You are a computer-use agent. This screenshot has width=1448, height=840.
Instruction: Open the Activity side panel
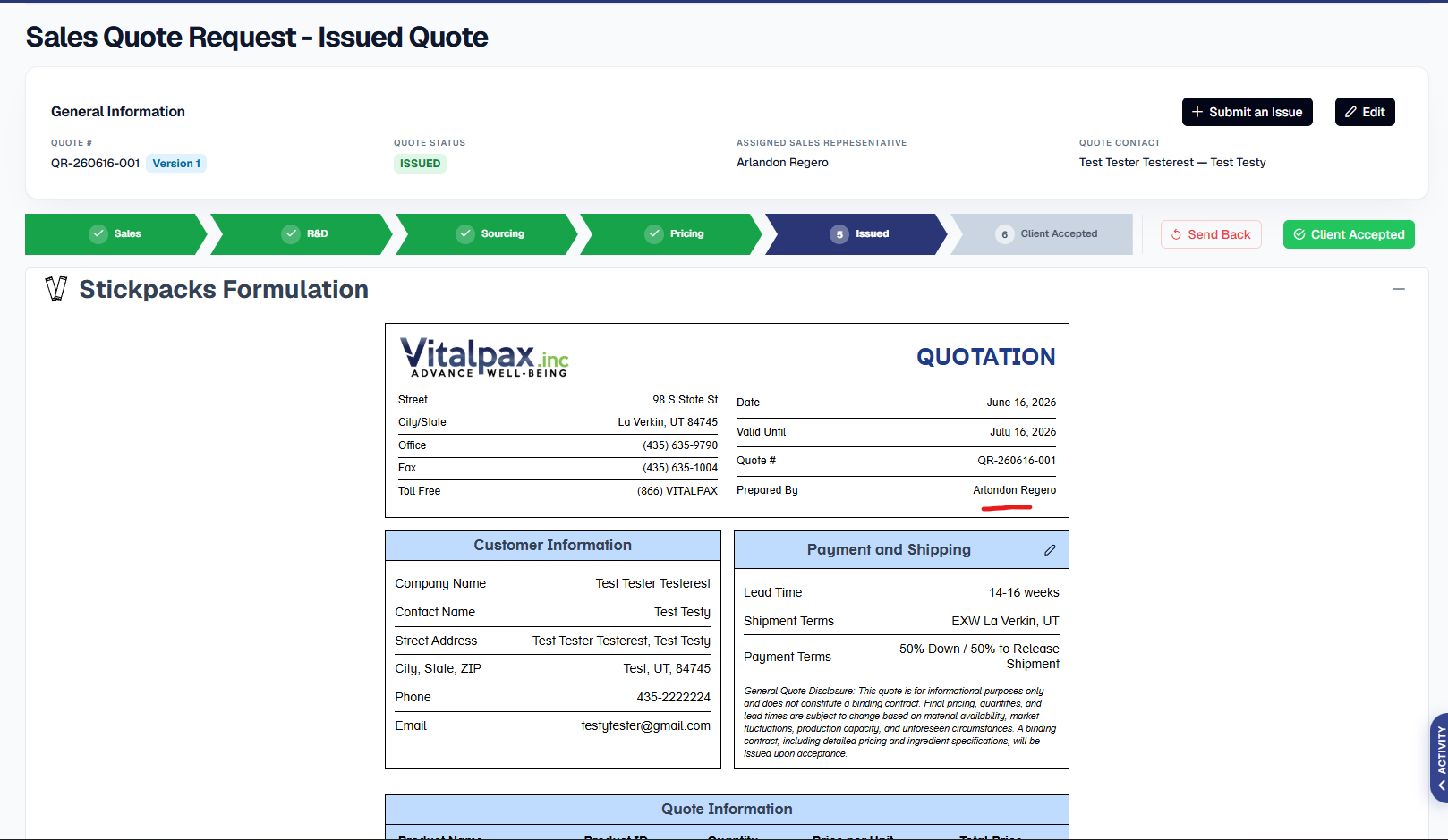click(1439, 758)
